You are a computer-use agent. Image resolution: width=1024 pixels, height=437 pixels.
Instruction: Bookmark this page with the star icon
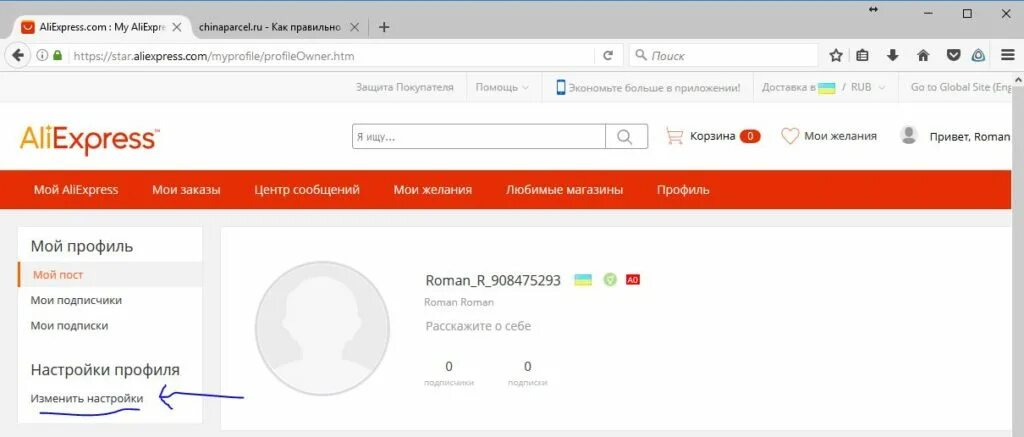tap(836, 56)
